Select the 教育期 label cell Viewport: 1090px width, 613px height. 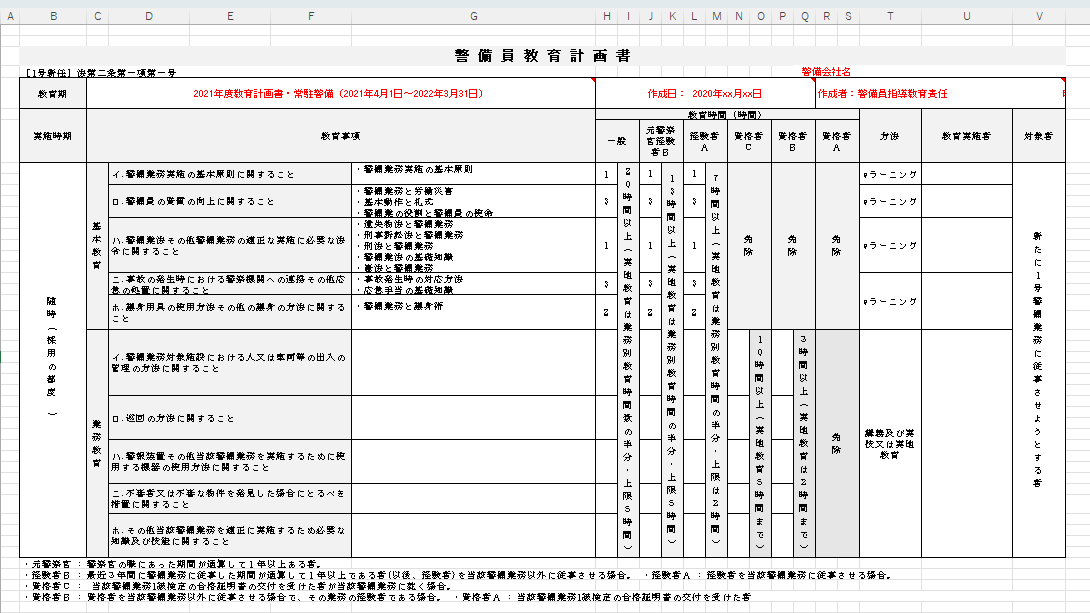[53, 94]
